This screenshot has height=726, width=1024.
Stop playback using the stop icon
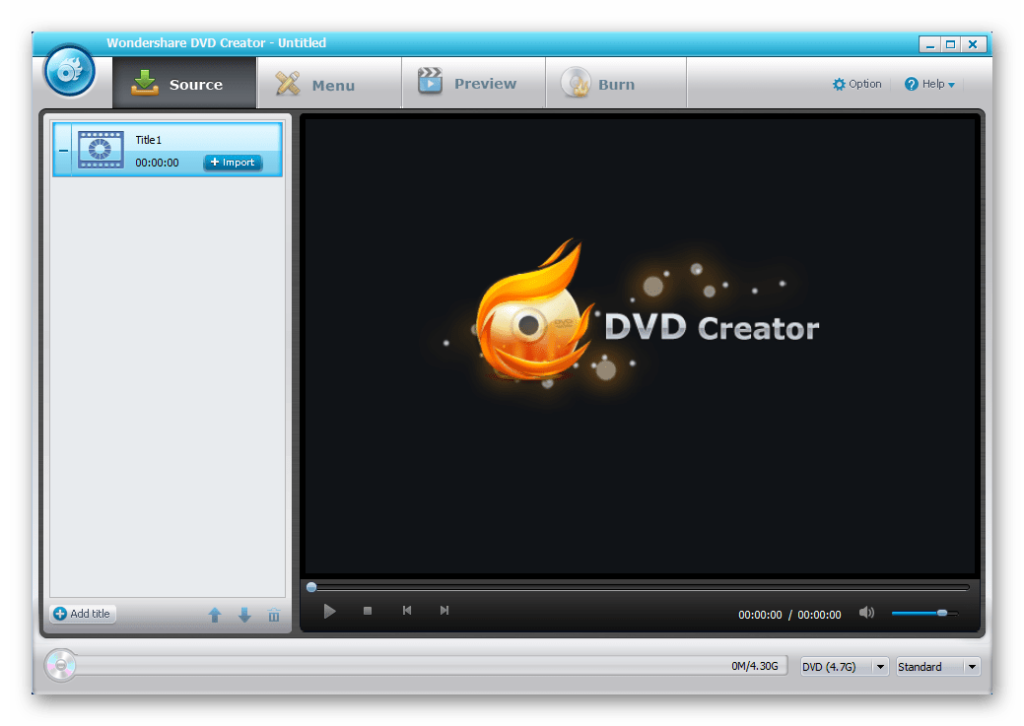[x=368, y=610]
